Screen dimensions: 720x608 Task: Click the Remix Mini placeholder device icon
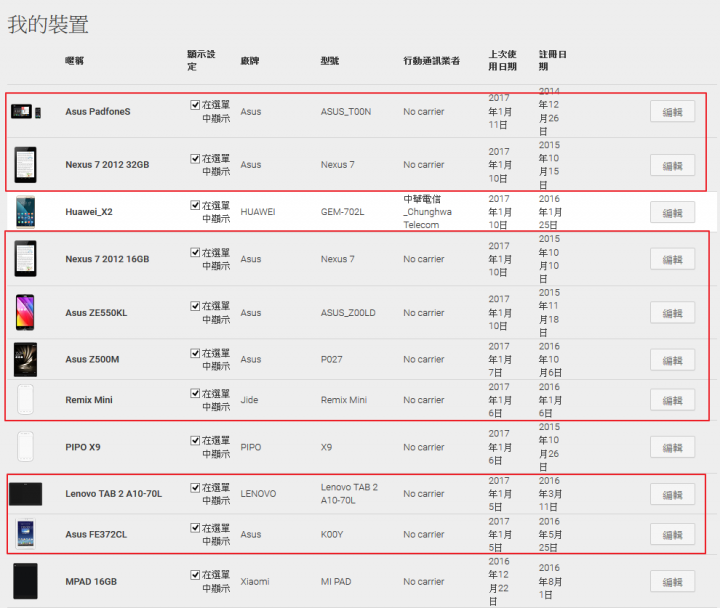click(25, 400)
